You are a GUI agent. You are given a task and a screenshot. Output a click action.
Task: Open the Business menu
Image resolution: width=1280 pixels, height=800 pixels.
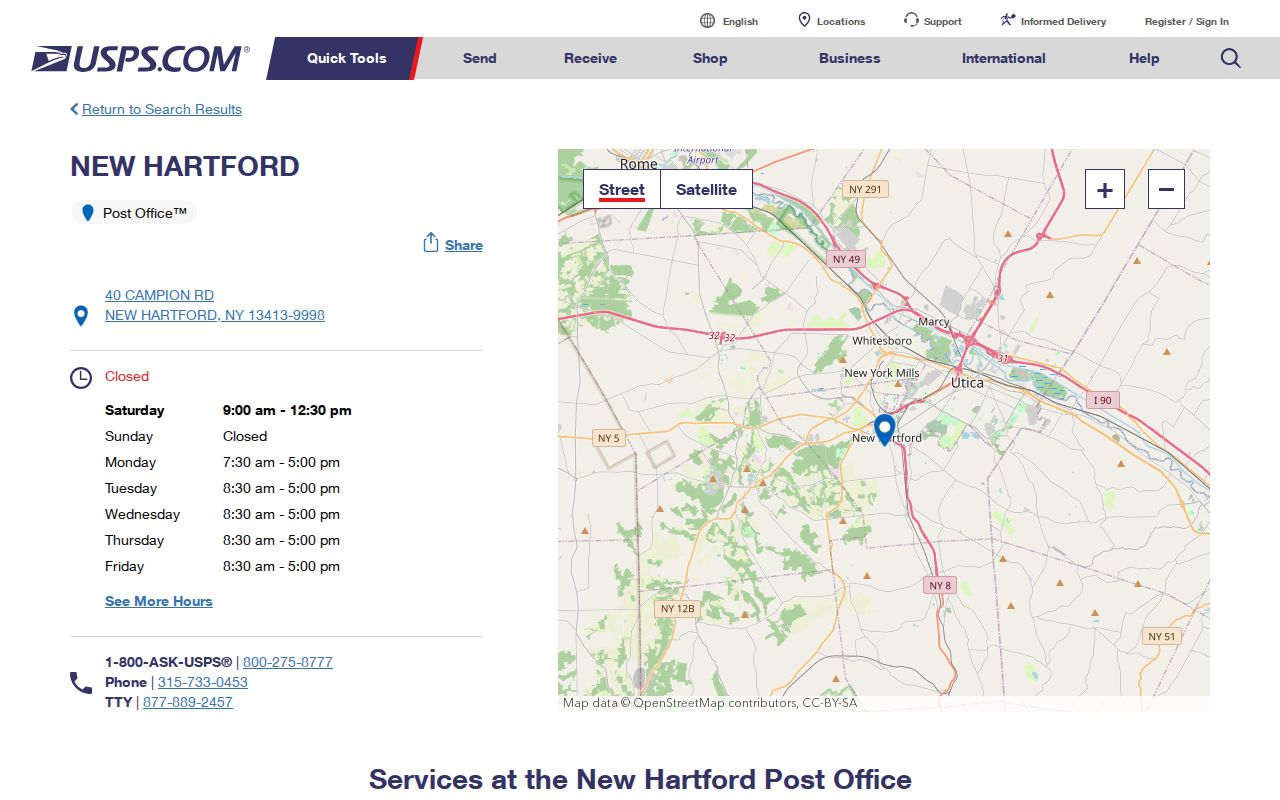850,58
